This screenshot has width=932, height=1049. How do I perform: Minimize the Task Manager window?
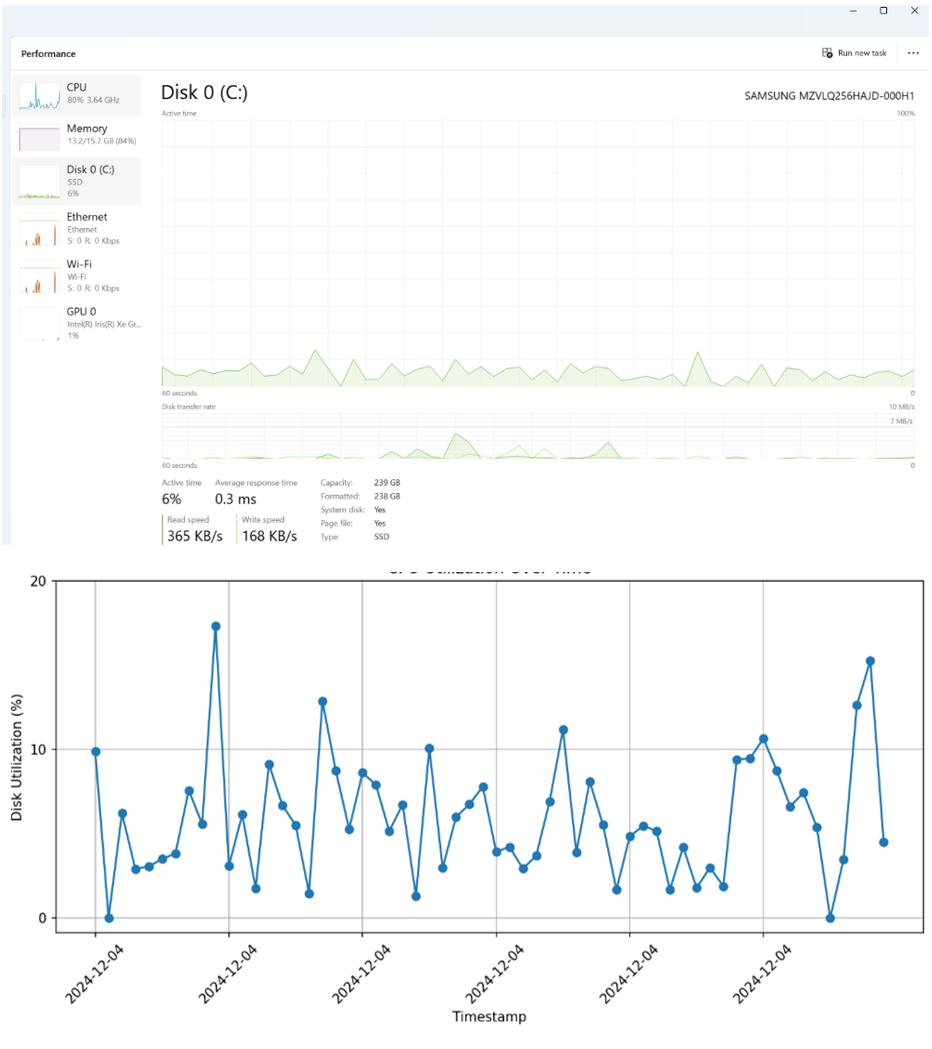[x=853, y=11]
